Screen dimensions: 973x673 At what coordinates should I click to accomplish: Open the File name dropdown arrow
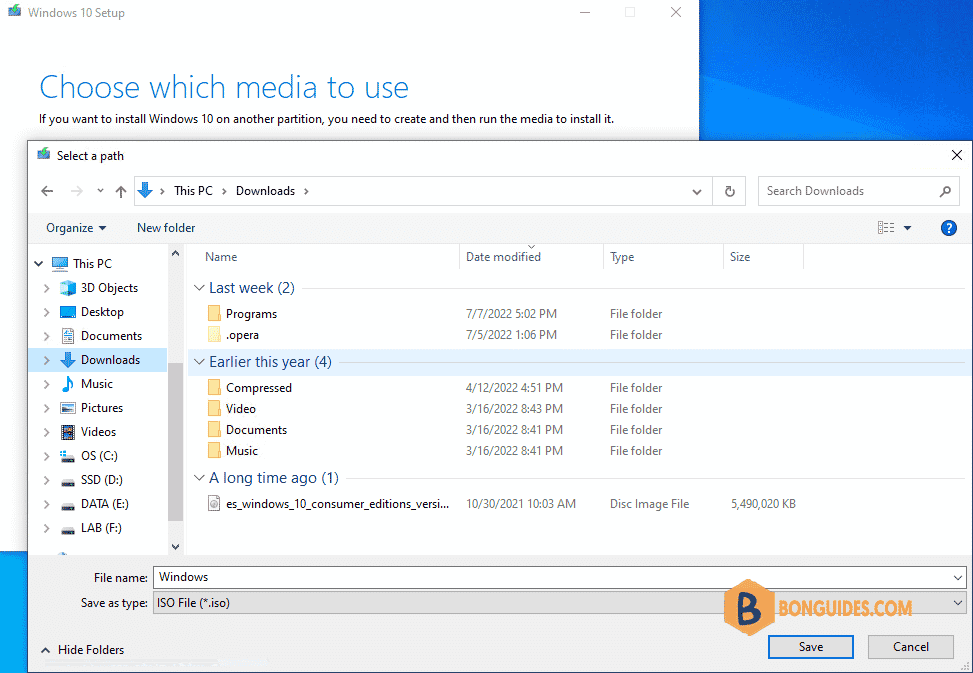(x=957, y=577)
